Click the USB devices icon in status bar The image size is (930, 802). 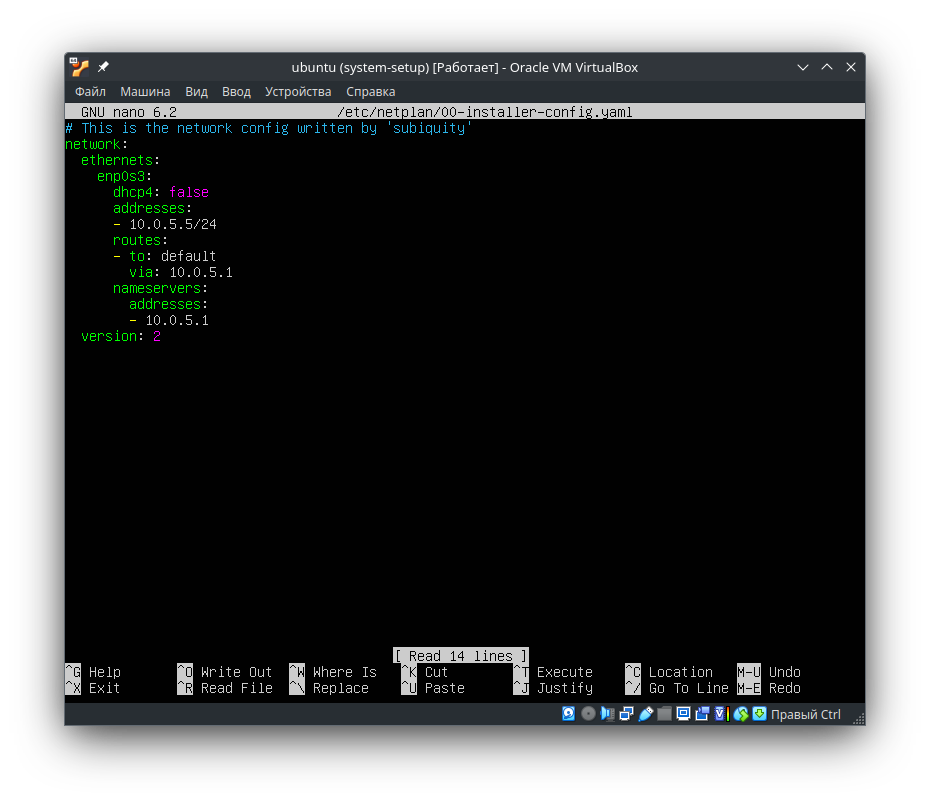coord(646,714)
